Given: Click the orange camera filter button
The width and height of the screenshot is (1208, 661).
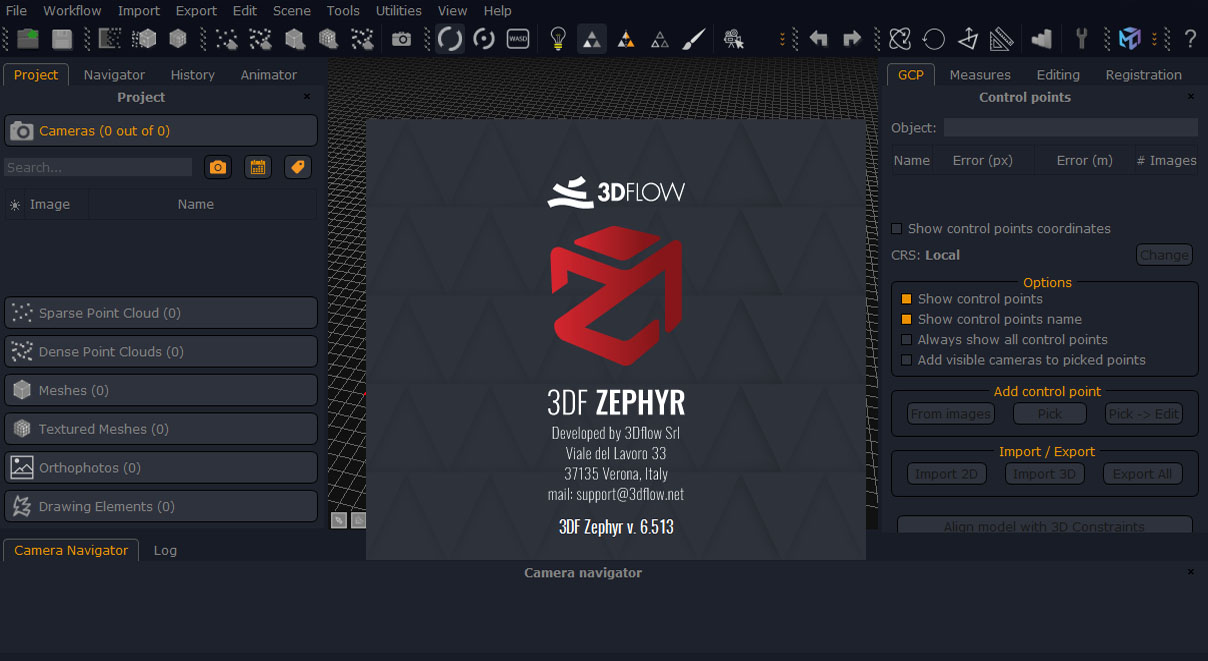Looking at the screenshot, I should coord(218,167).
